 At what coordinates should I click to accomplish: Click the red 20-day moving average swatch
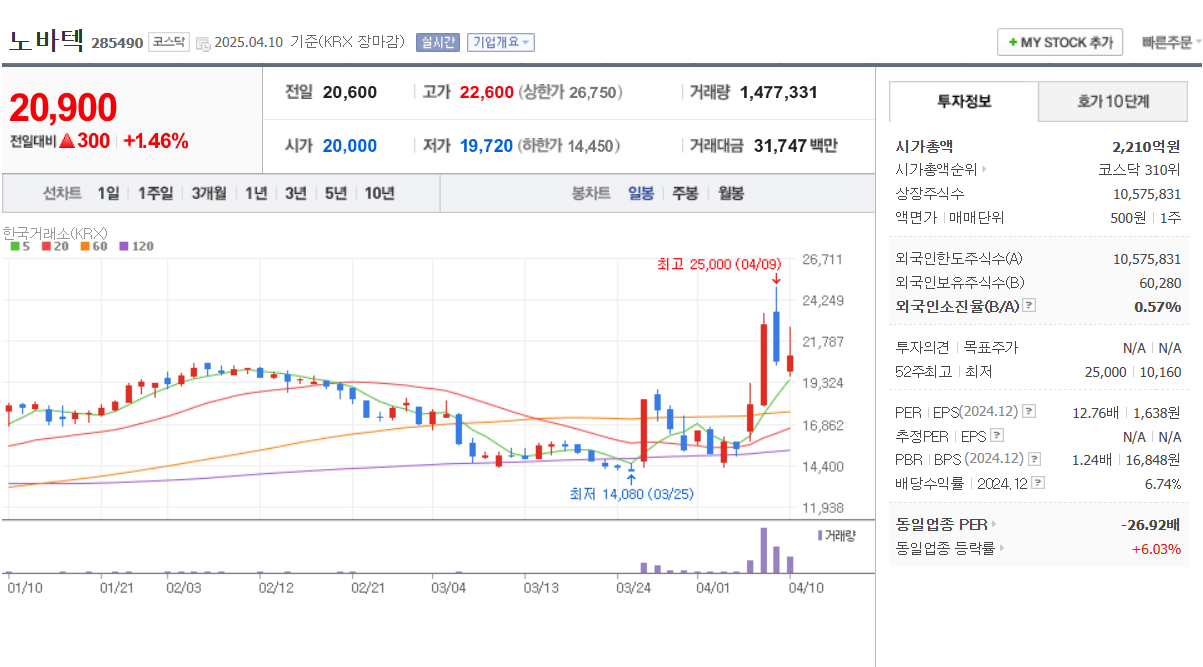point(46,246)
